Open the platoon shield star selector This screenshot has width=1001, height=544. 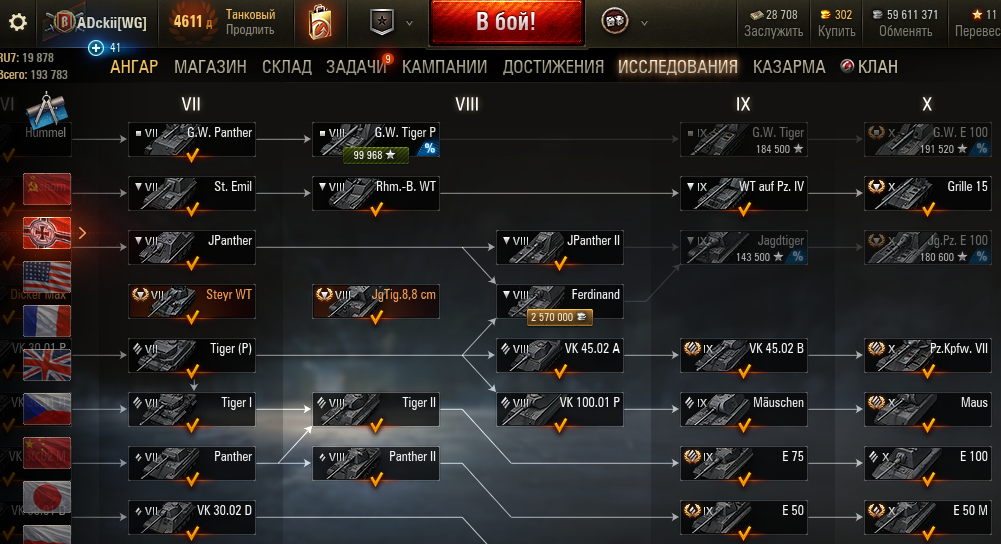(382, 22)
